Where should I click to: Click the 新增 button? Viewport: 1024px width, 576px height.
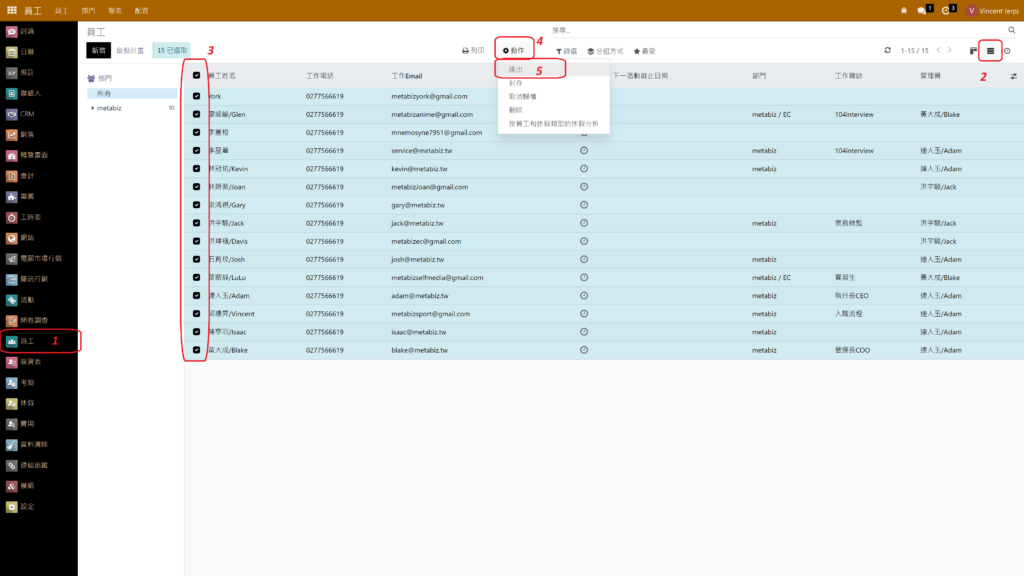point(98,50)
